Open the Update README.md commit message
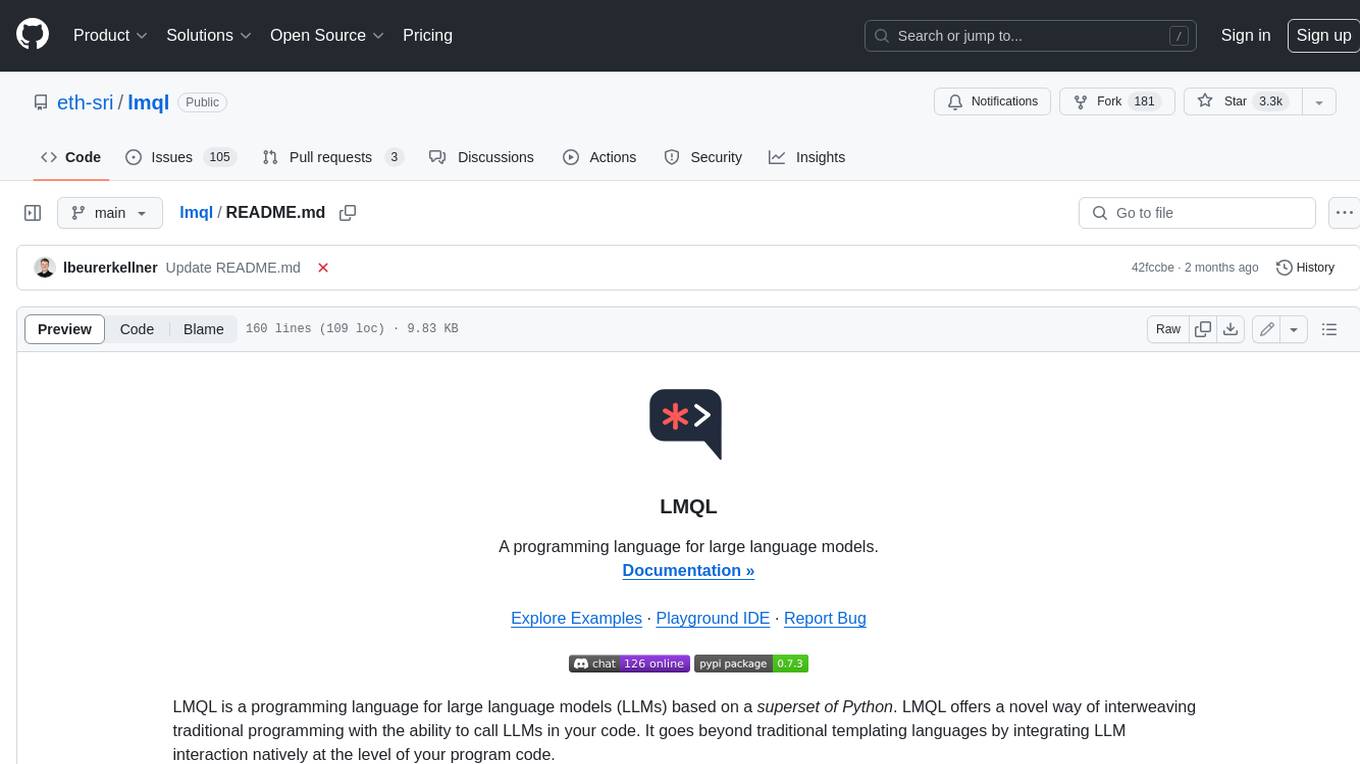This screenshot has height=764, width=1360. [x=233, y=267]
